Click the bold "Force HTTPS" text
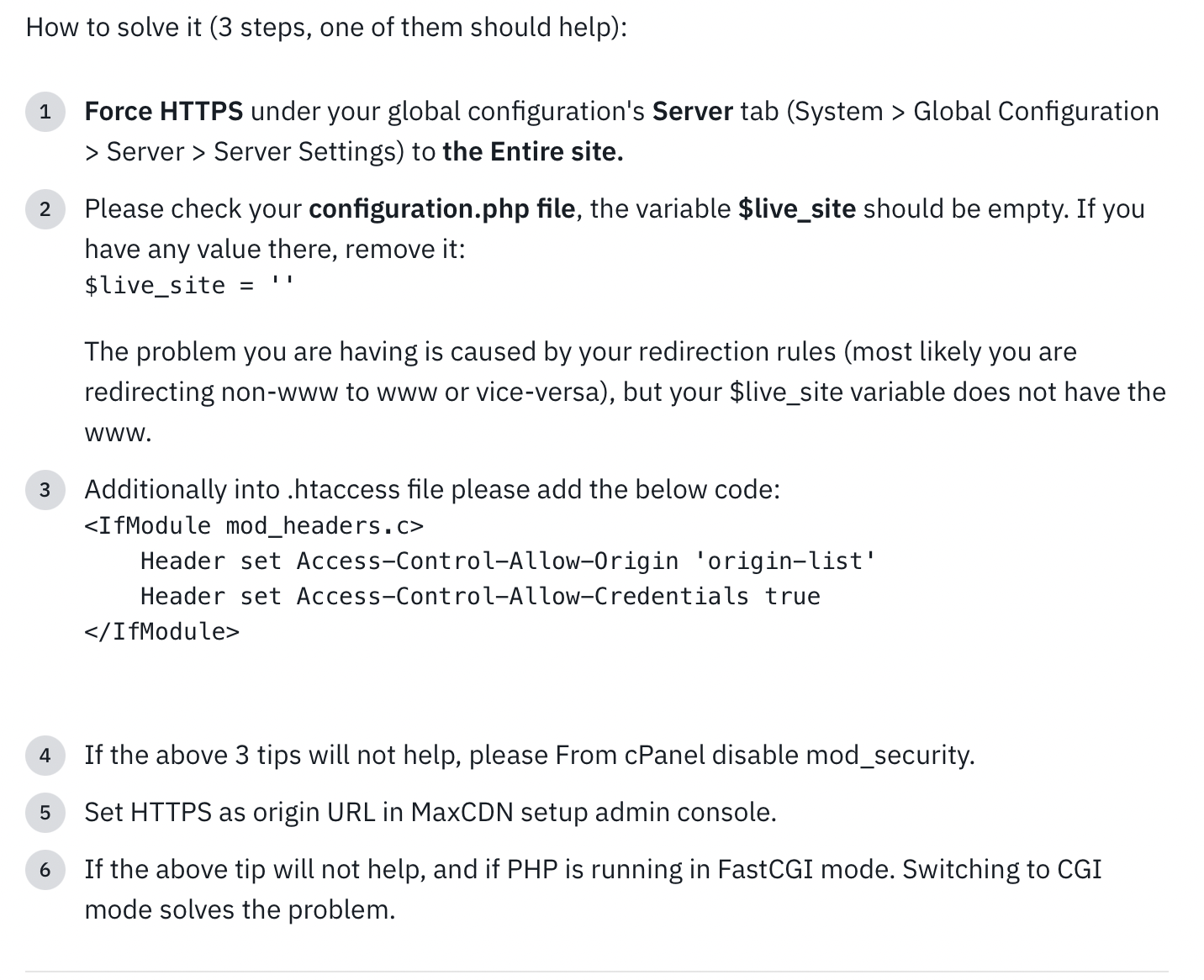 click(x=163, y=112)
